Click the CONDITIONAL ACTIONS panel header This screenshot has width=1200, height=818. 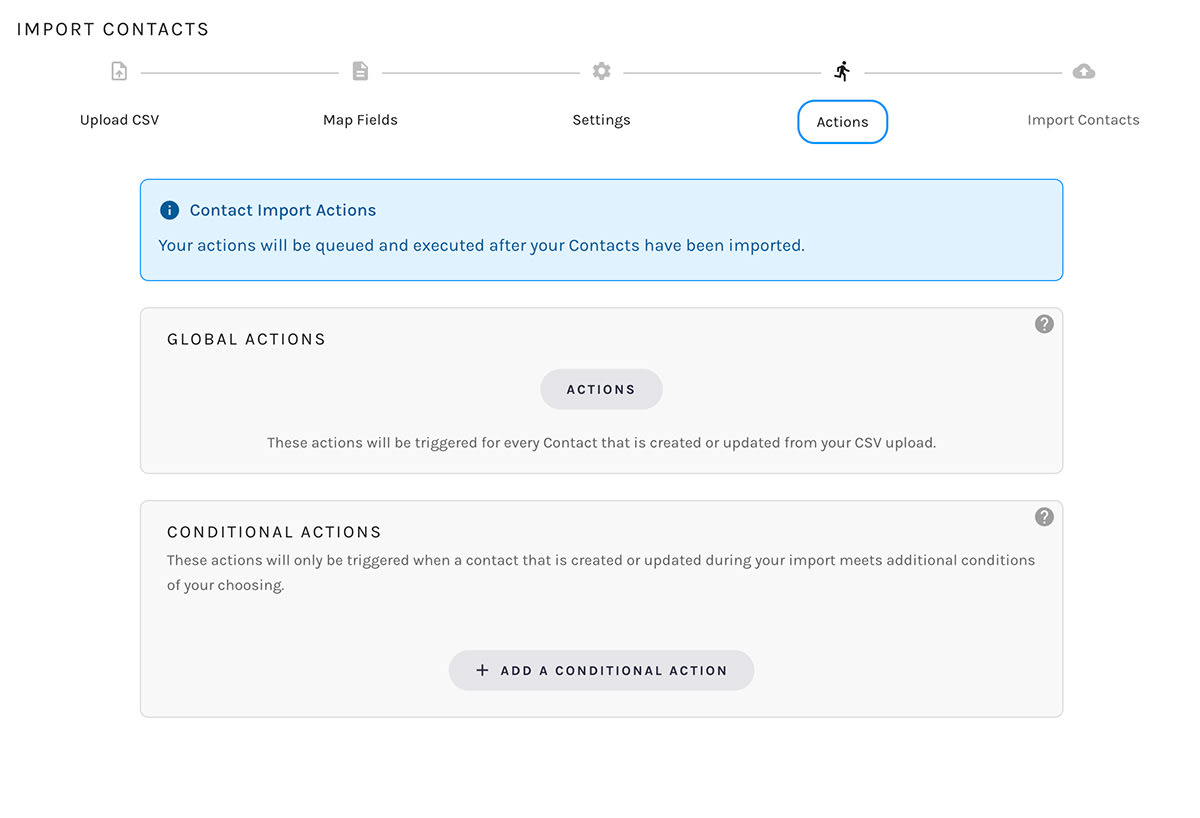pyautogui.click(x=274, y=532)
